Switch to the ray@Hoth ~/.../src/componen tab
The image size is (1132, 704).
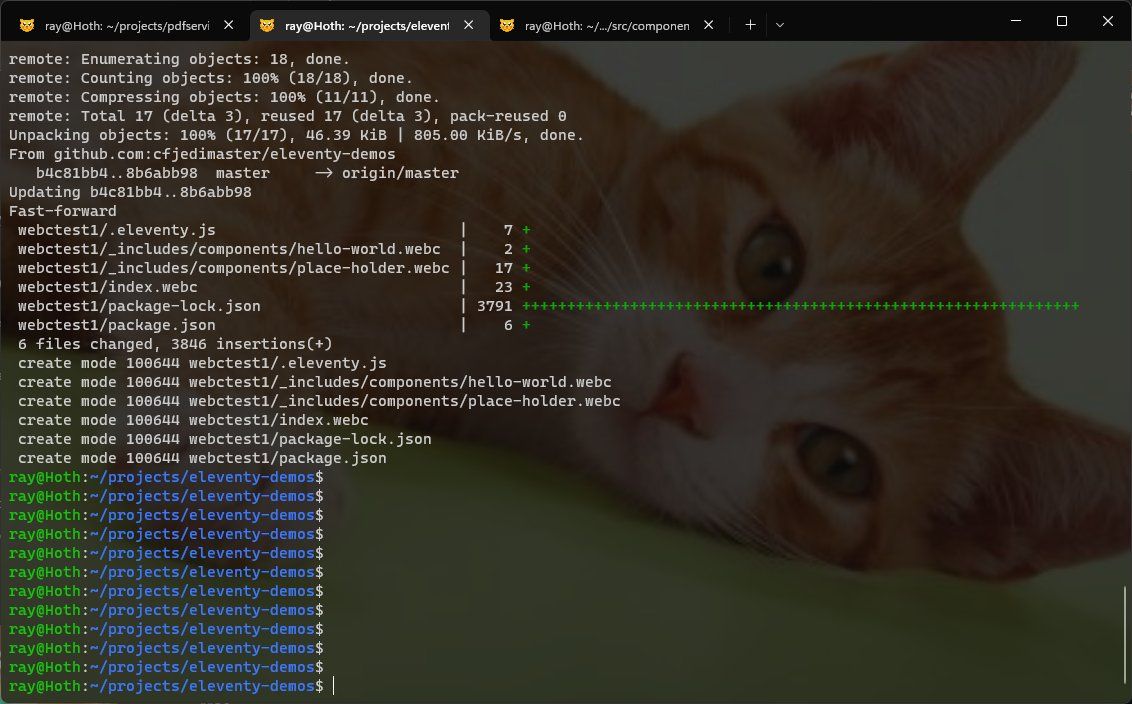(608, 25)
